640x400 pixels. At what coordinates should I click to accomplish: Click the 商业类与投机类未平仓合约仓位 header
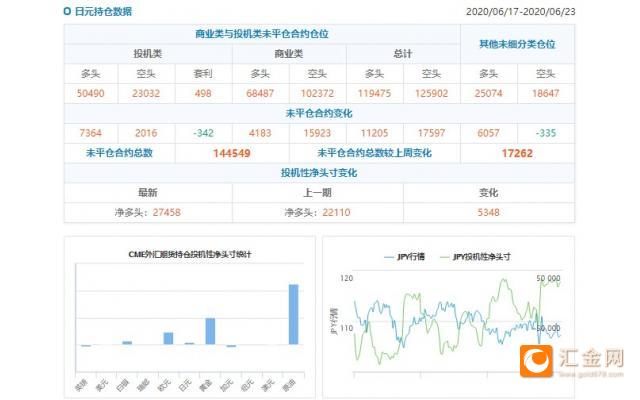pos(262,34)
